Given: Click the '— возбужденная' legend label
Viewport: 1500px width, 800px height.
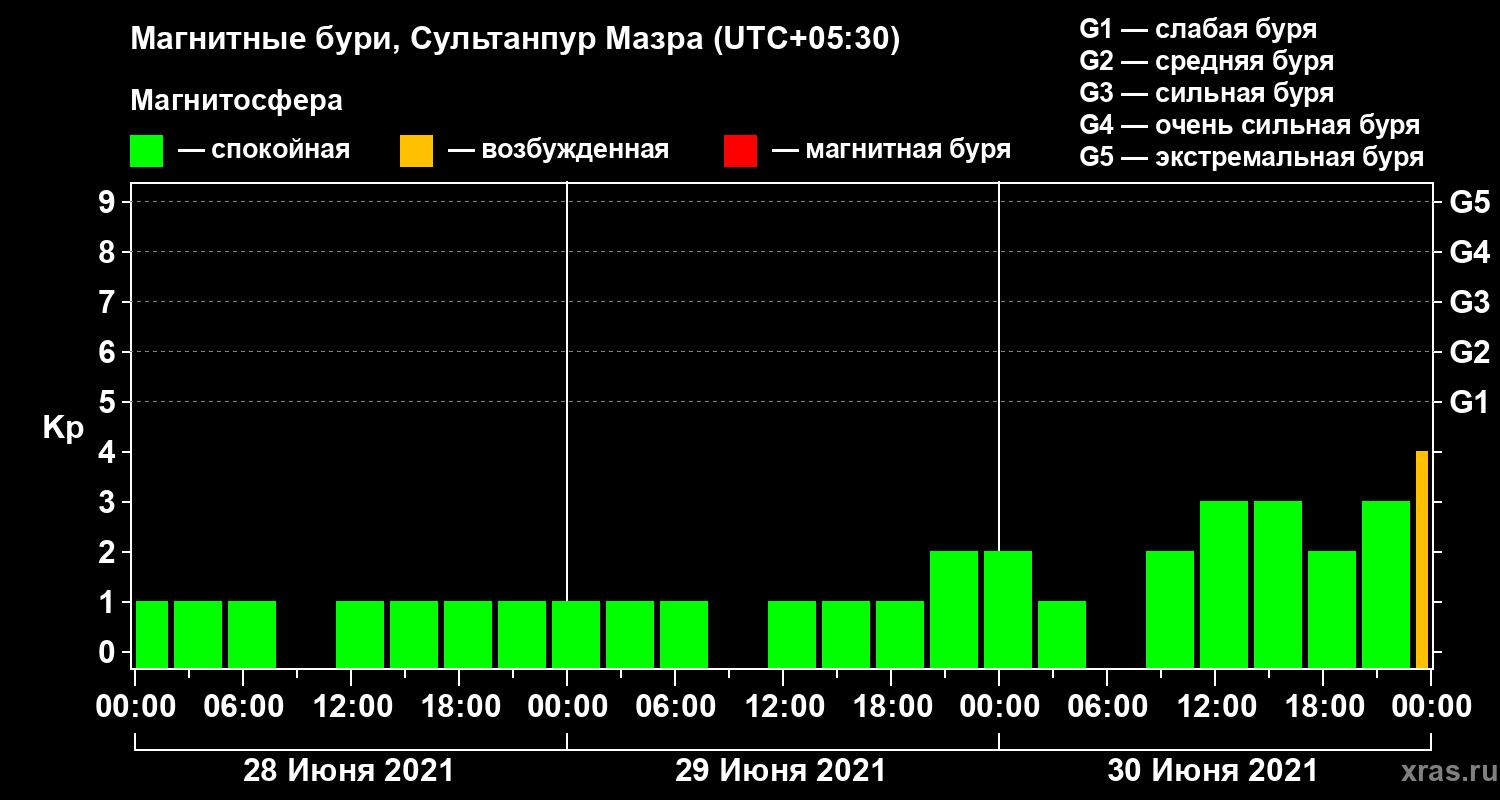Looking at the screenshot, I should [558, 151].
